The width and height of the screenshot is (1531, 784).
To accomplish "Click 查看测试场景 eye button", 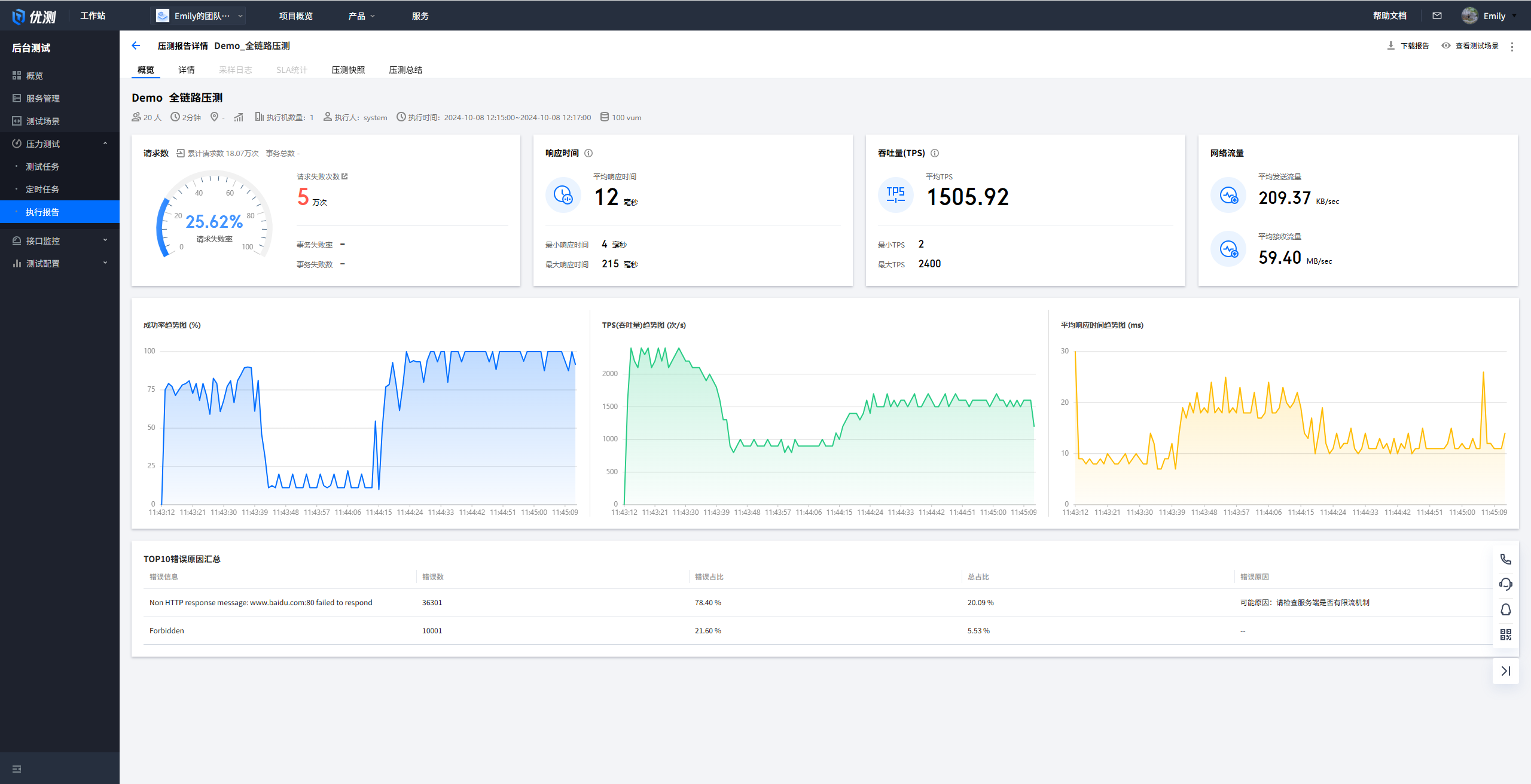I will click(x=1470, y=46).
